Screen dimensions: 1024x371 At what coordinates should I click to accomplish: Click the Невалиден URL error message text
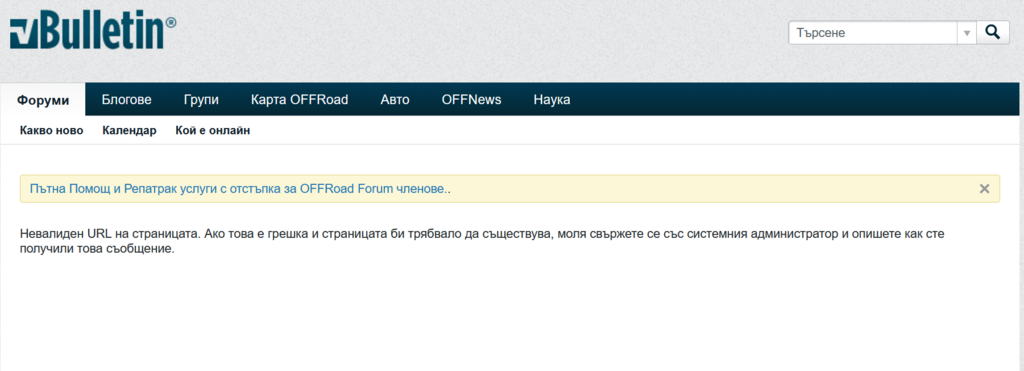pos(482,241)
